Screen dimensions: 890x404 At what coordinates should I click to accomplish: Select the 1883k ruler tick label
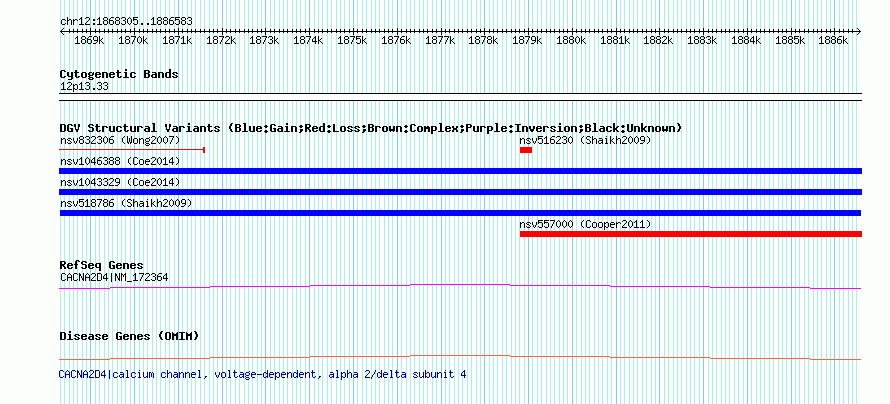coord(702,41)
